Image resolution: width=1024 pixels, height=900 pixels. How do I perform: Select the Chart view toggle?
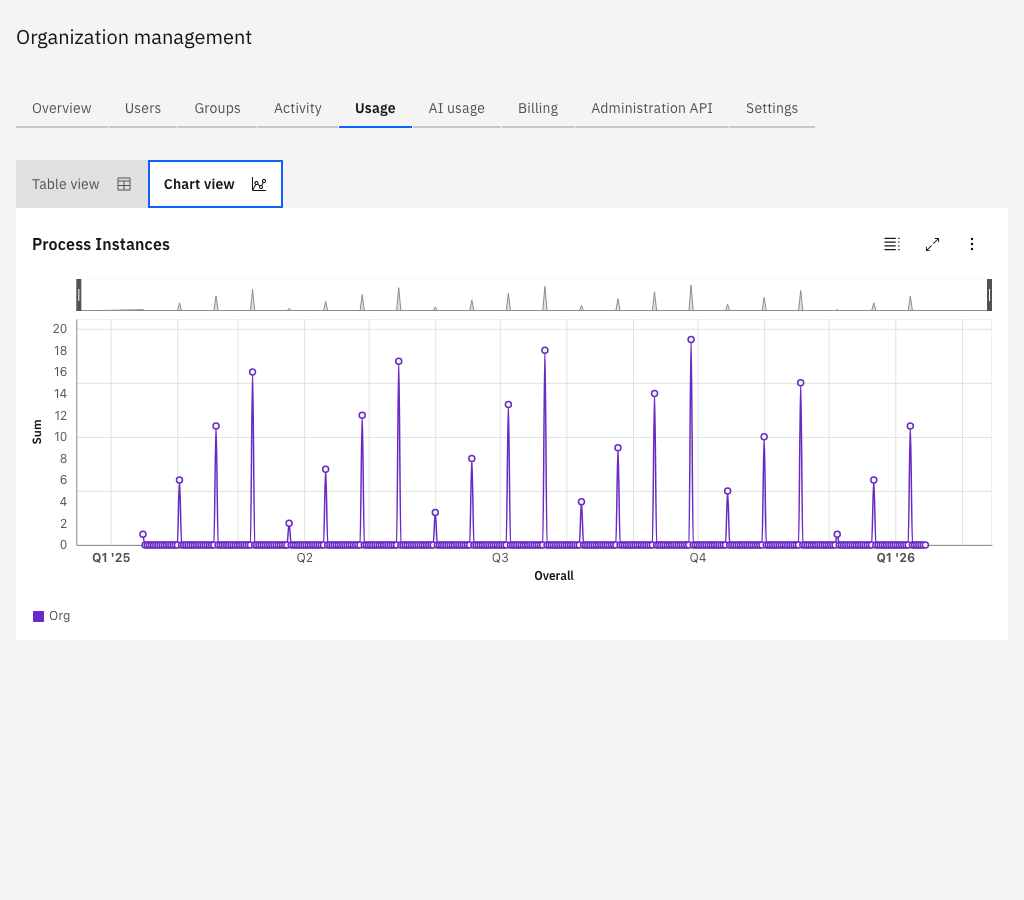[216, 184]
